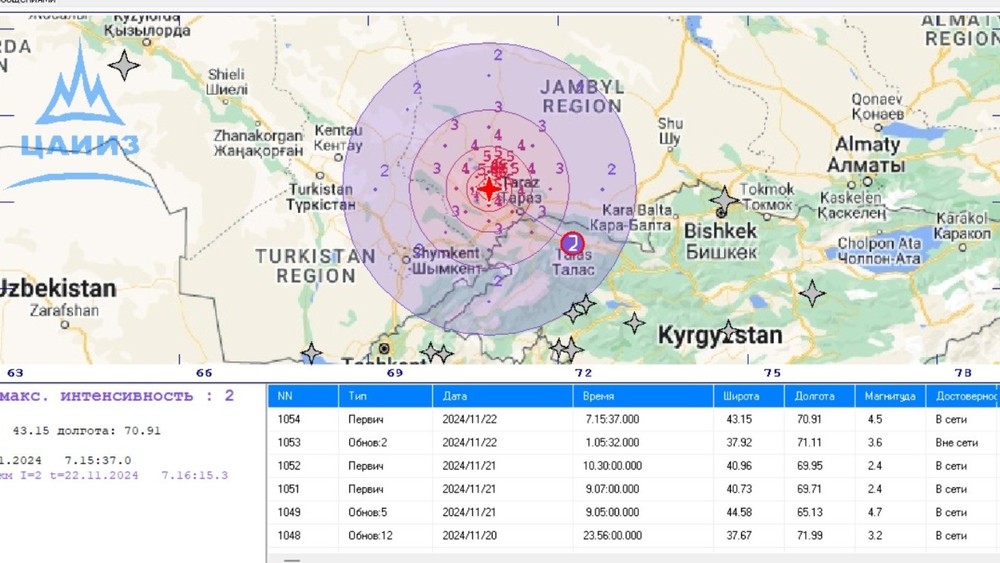Click the Время column header
Viewport: 1000px width, 563px height.
pyautogui.click(x=599, y=396)
